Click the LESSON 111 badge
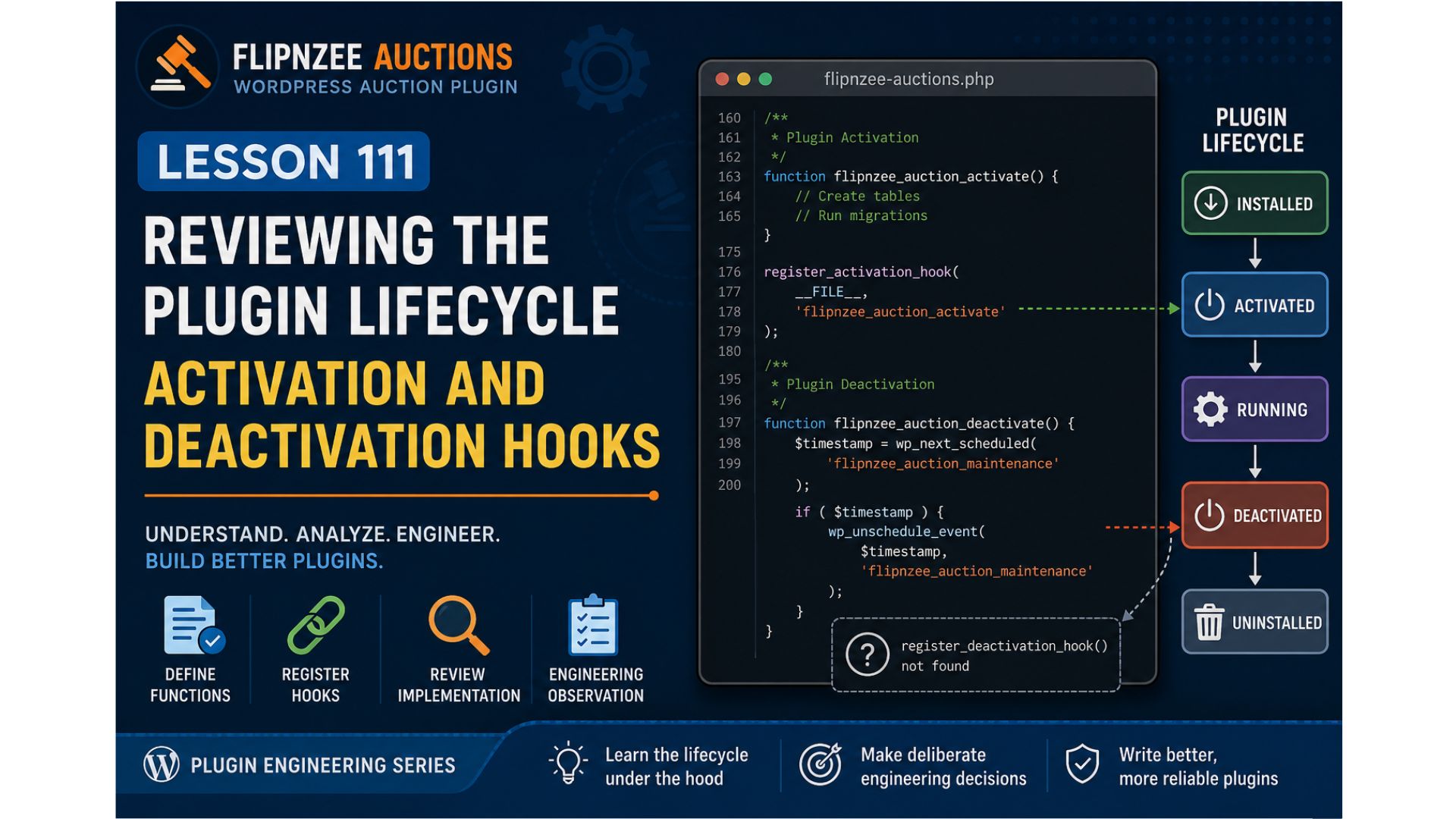1456x819 pixels. tap(284, 162)
